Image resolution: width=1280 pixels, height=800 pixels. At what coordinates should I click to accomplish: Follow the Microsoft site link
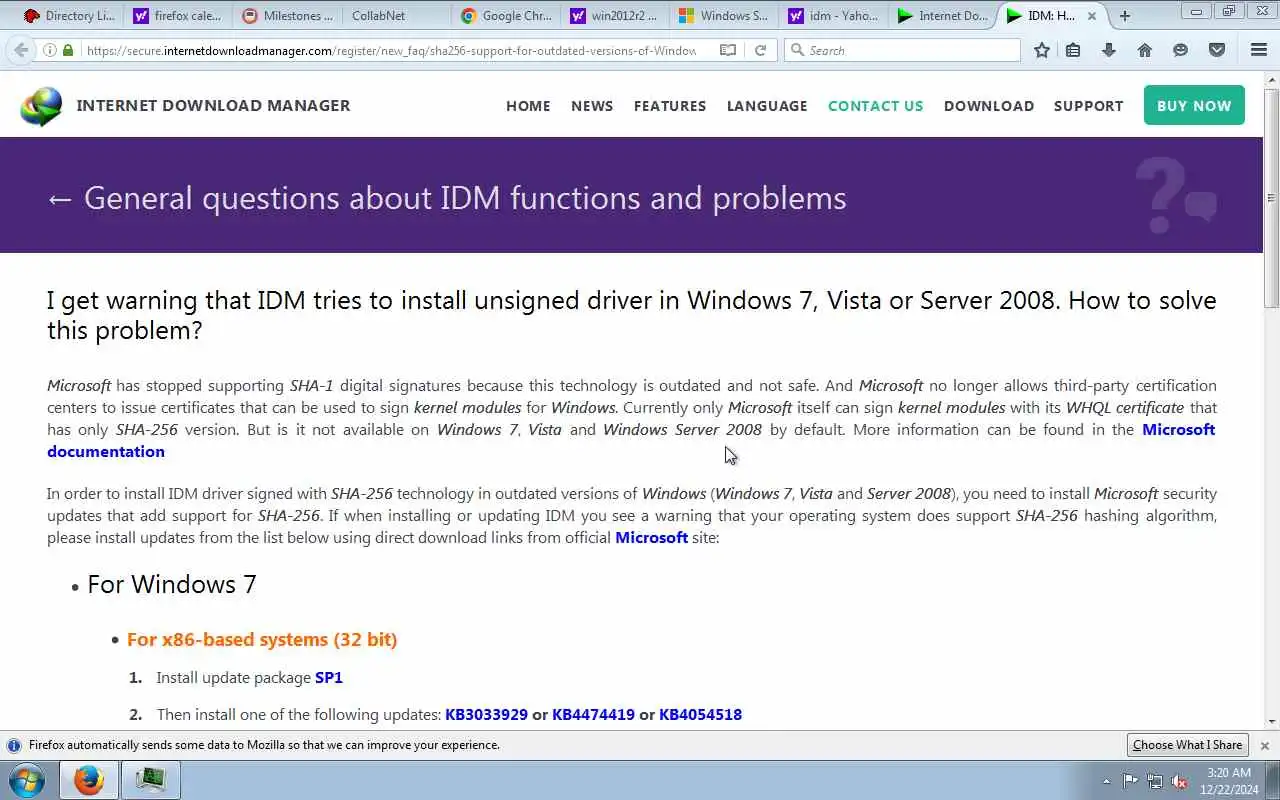pos(651,537)
